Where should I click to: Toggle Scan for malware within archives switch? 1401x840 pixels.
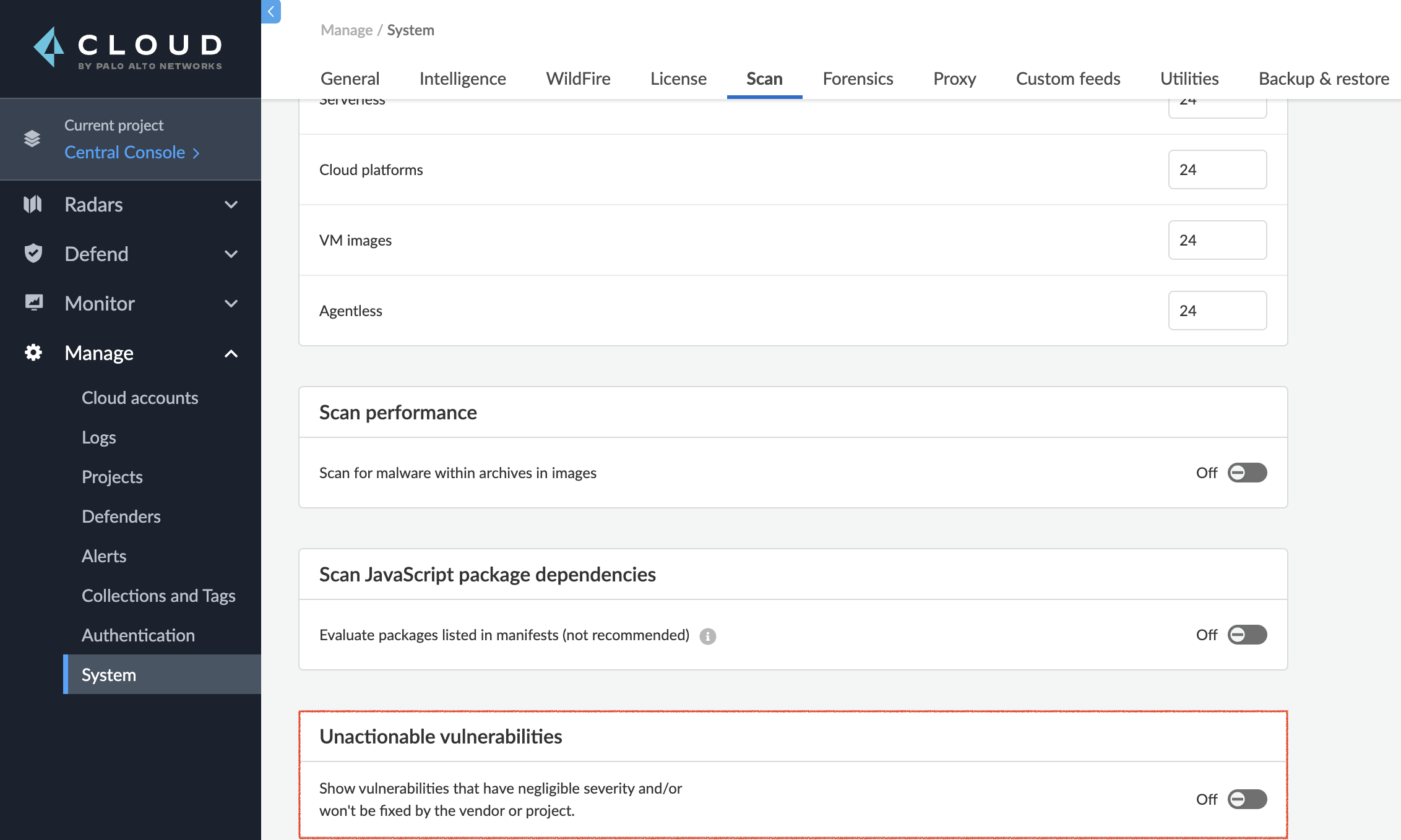click(x=1247, y=473)
